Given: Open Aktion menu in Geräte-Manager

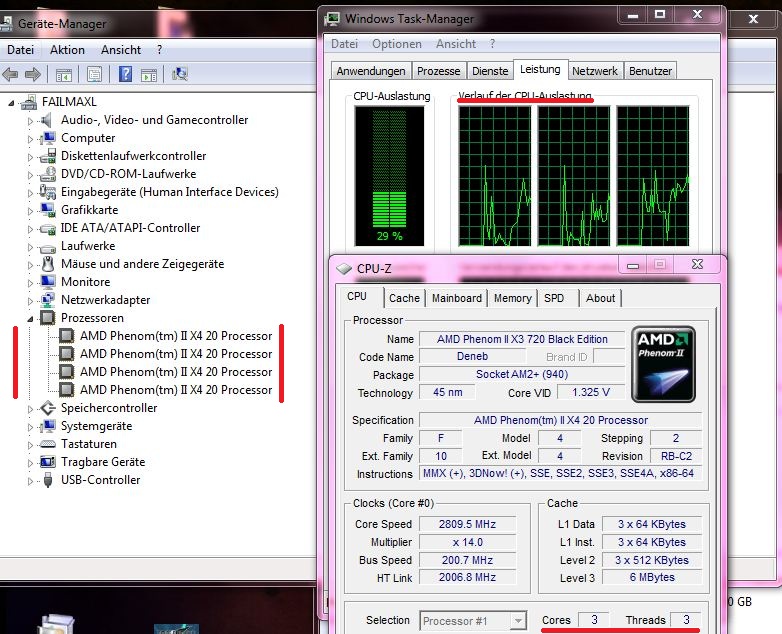Looking at the screenshot, I should [67, 50].
